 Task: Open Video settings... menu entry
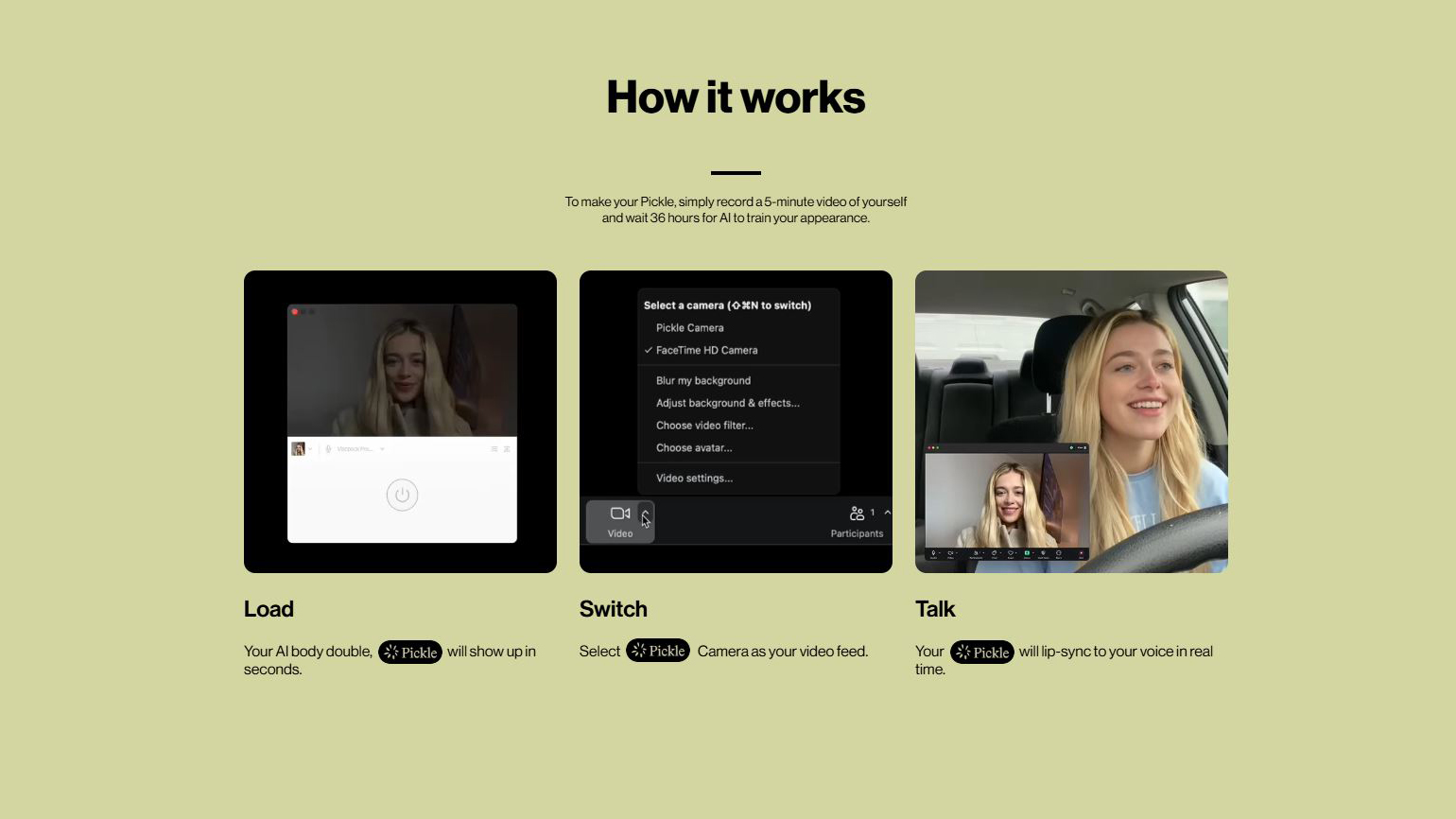click(x=694, y=479)
